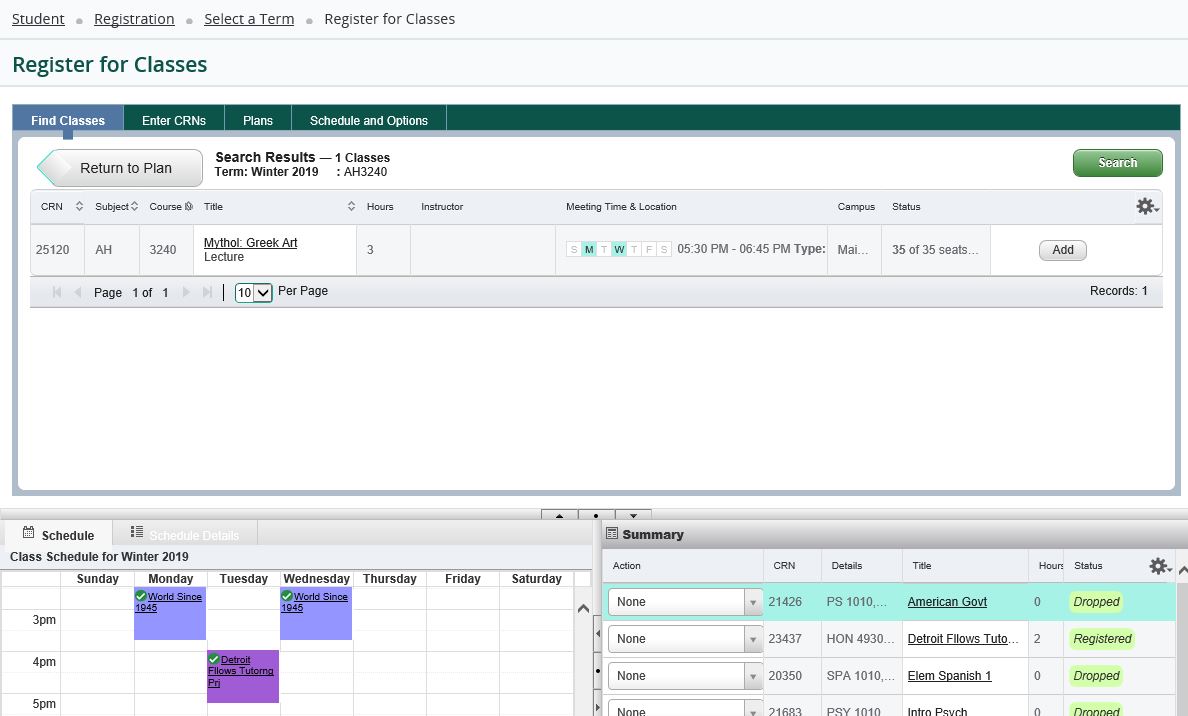Click 35 of 35 seats status
This screenshot has width=1188, height=716.
[935, 250]
